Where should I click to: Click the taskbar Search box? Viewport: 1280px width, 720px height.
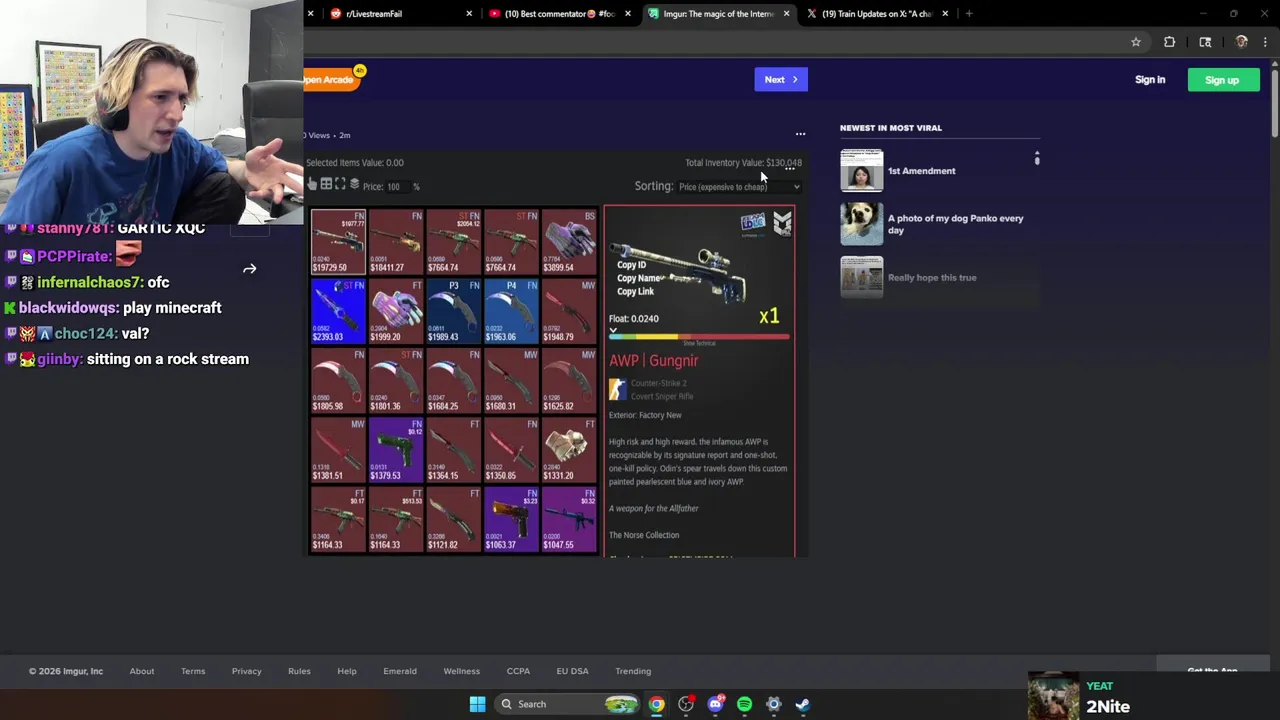(x=568, y=704)
